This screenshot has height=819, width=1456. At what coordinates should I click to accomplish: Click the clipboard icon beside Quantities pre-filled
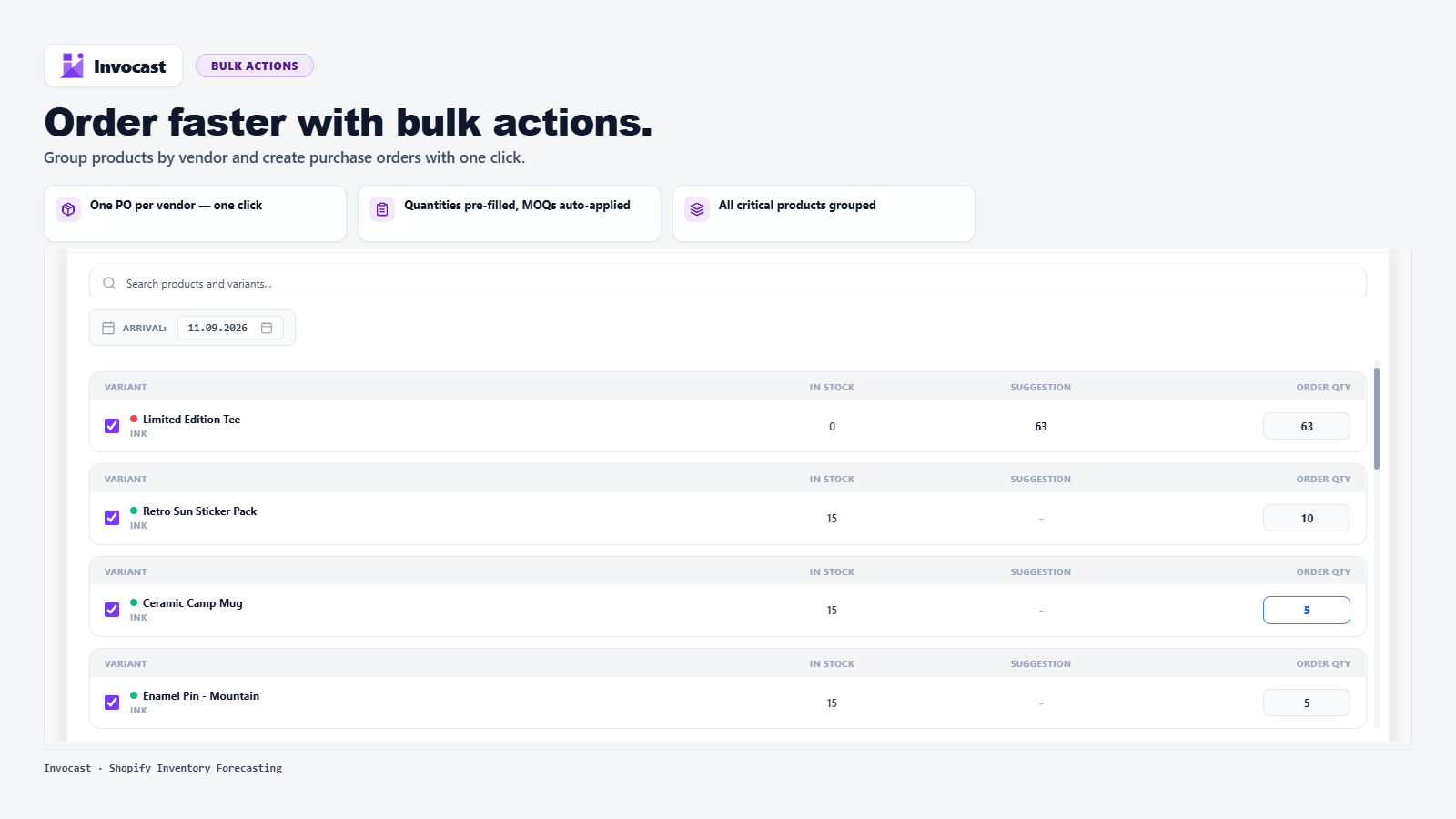(382, 209)
